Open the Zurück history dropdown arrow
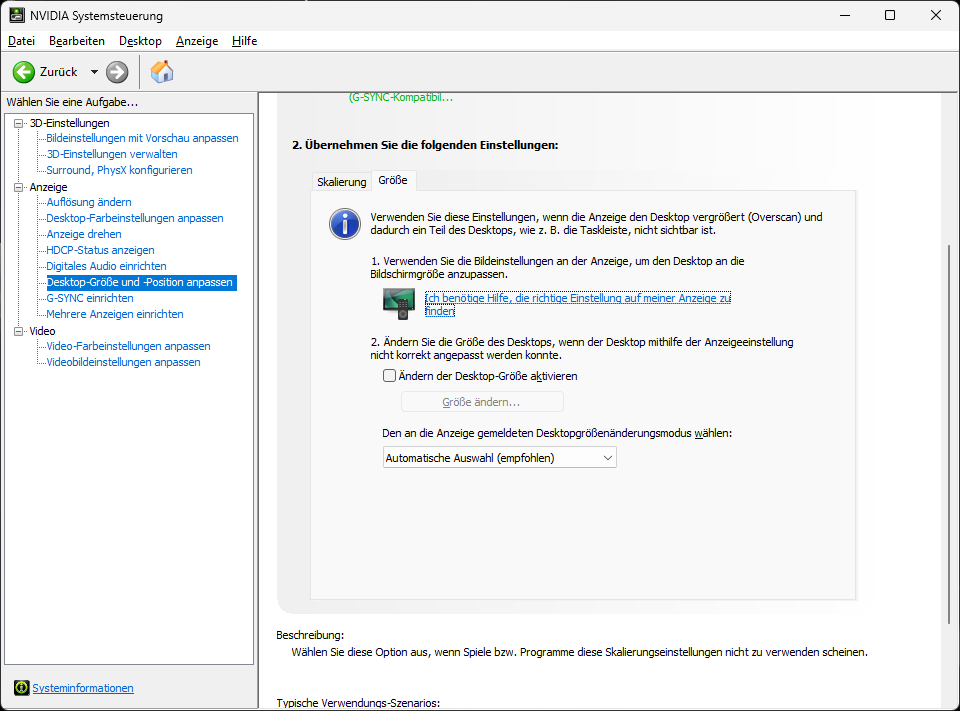The height and width of the screenshot is (711, 960). pyautogui.click(x=94, y=72)
